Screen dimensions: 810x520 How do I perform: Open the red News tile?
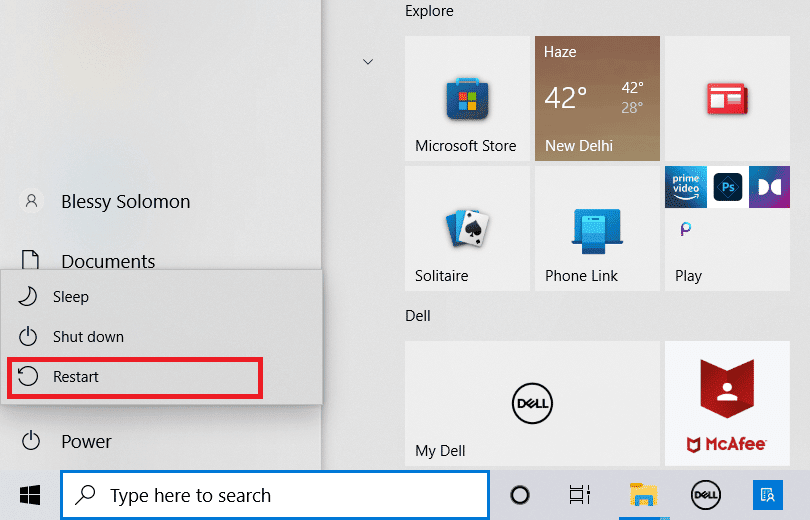click(x=726, y=98)
